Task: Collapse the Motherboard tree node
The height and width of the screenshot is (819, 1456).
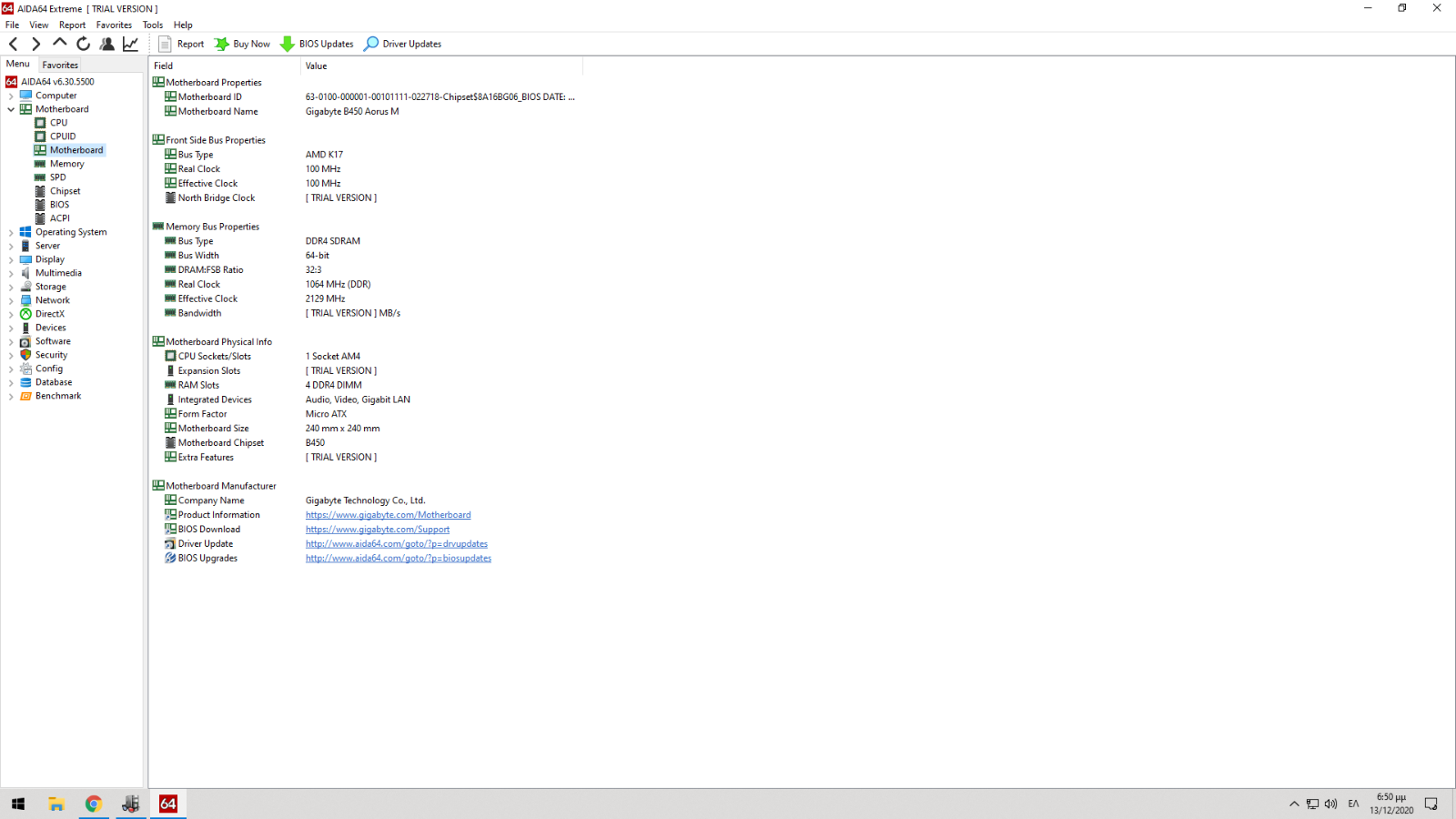Action: tap(11, 109)
